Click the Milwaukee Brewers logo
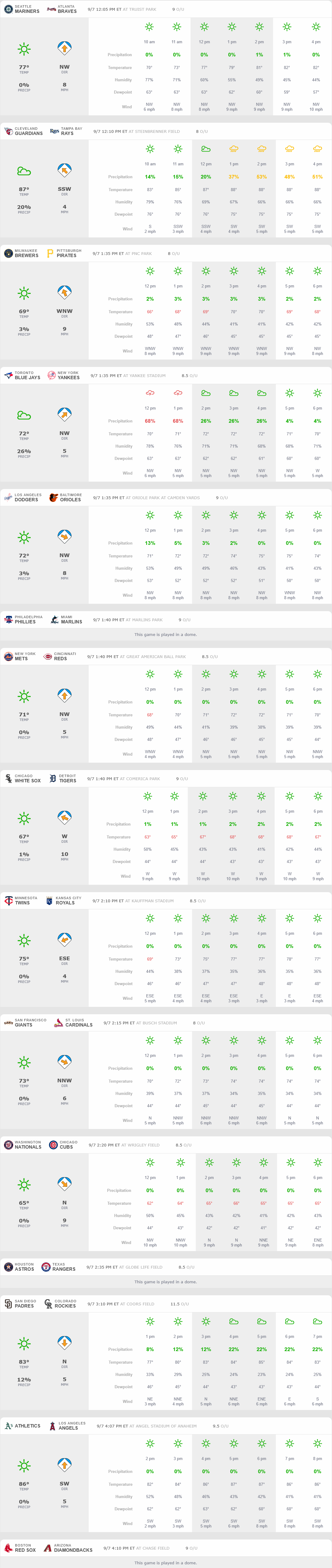The width and height of the screenshot is (332, 1568). click(9, 253)
